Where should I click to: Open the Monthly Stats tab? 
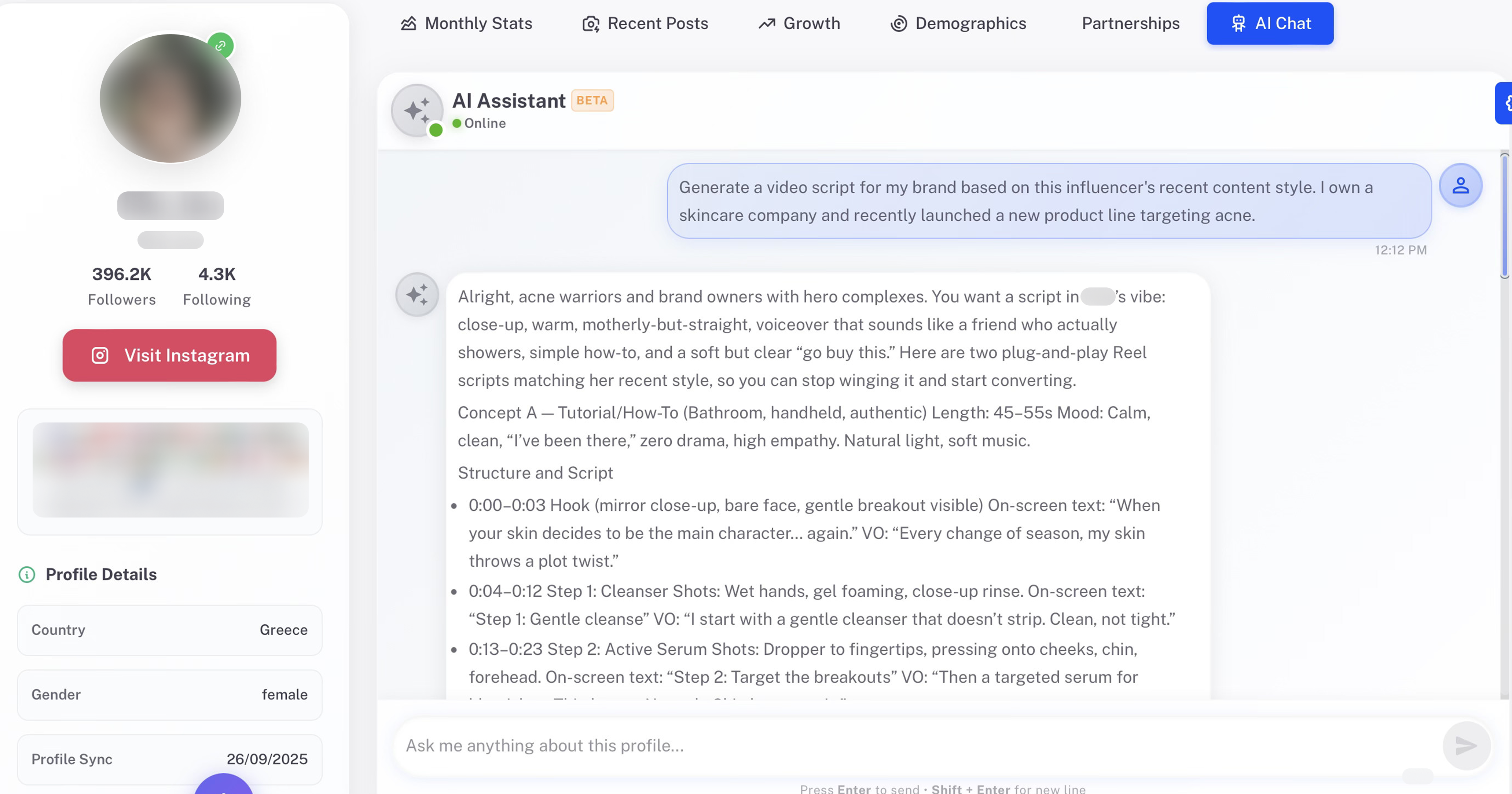[x=467, y=23]
